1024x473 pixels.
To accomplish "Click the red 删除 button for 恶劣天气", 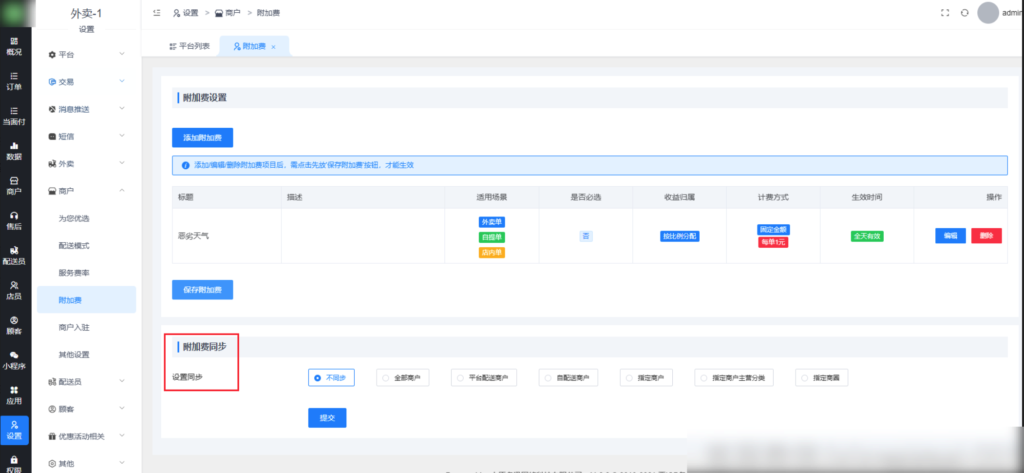I will point(985,236).
